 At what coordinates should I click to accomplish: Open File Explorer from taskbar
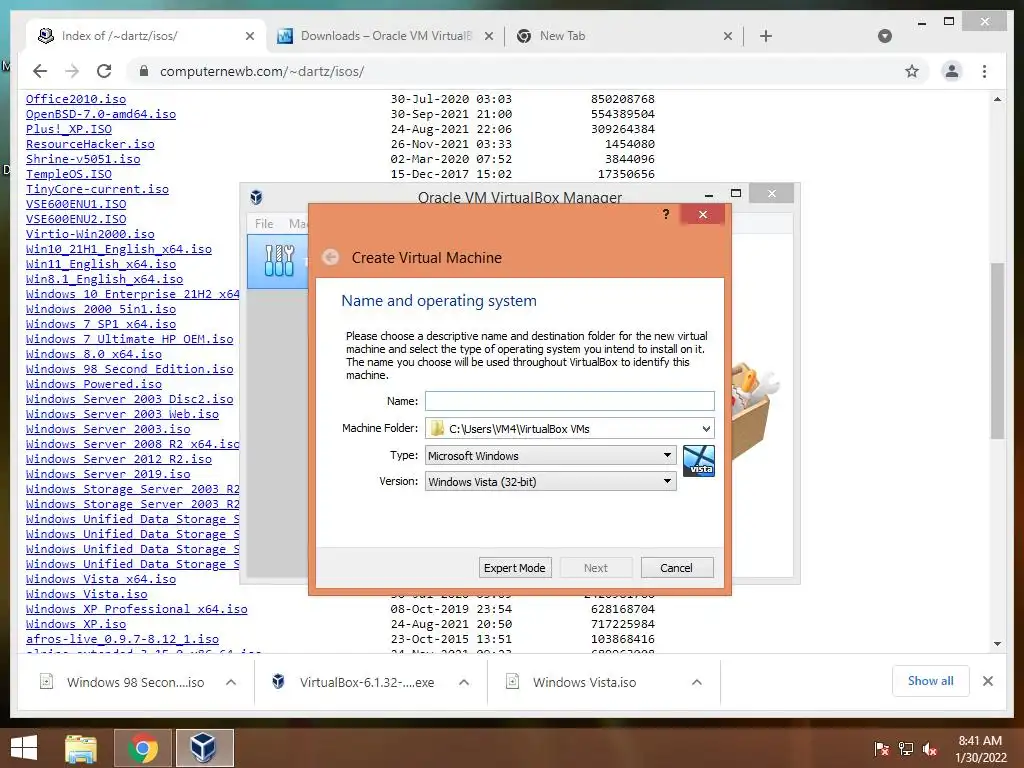click(81, 748)
